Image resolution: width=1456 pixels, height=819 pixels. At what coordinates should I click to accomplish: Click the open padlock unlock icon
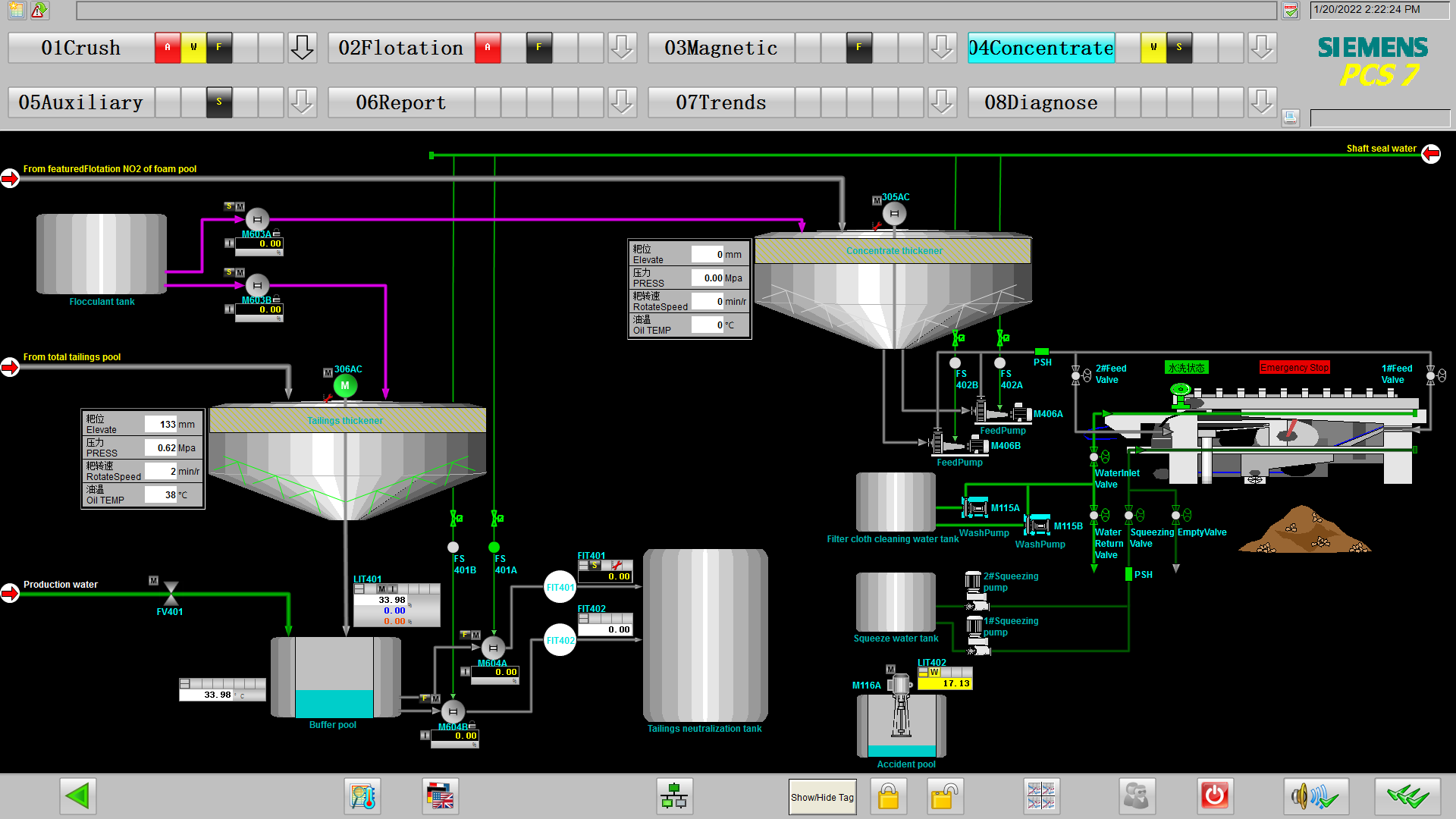tap(944, 796)
